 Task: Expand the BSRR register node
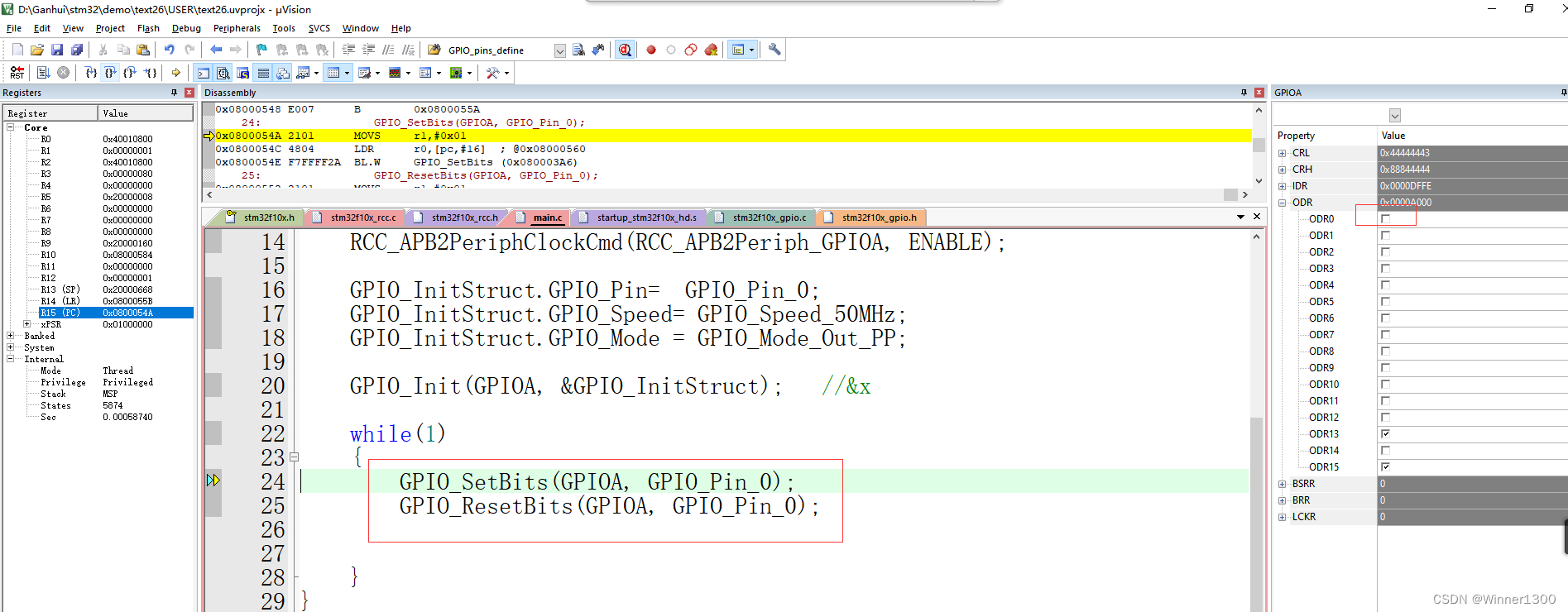tap(1283, 484)
